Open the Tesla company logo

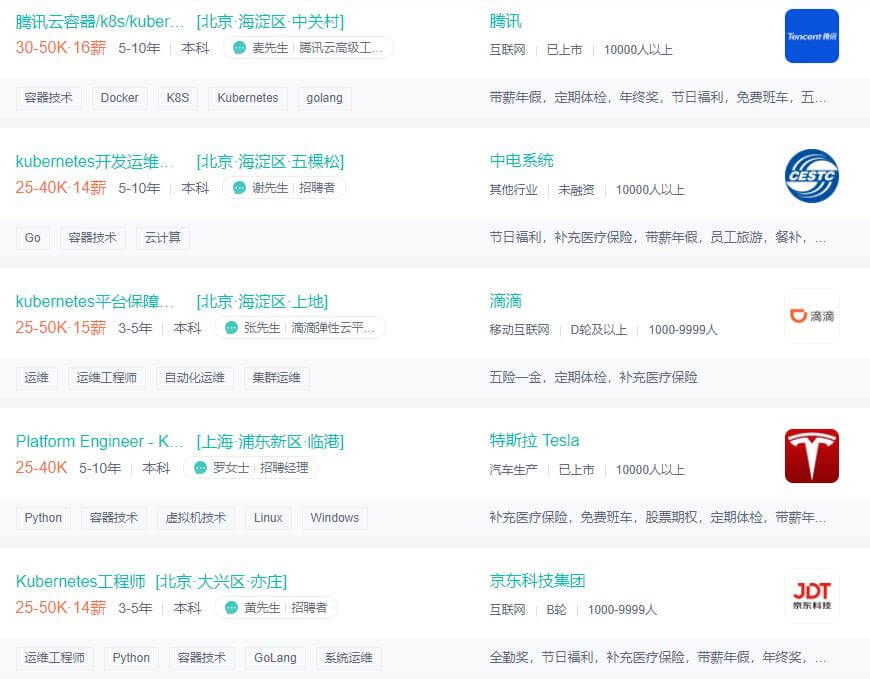pos(812,456)
